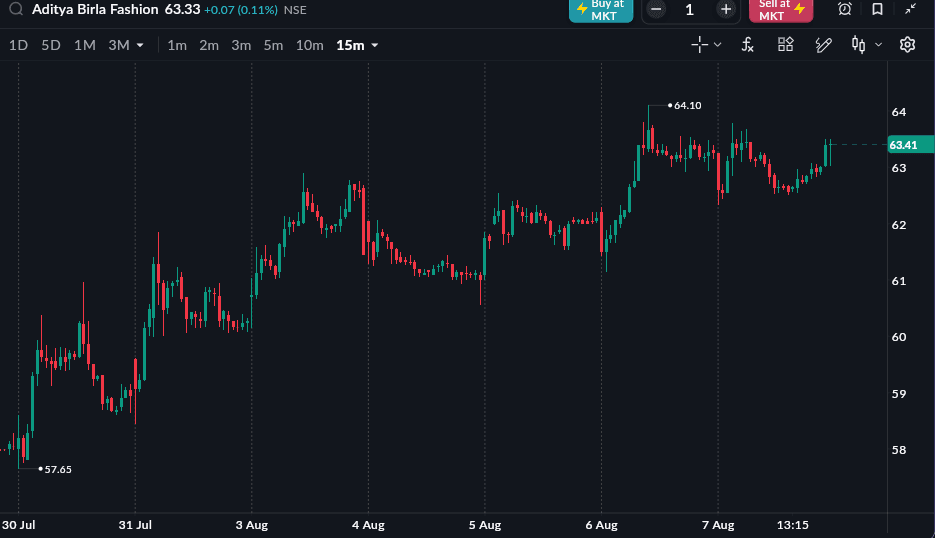This screenshot has height=538, width=935.
Task: Switch to 10m candle interval
Action: click(x=309, y=45)
